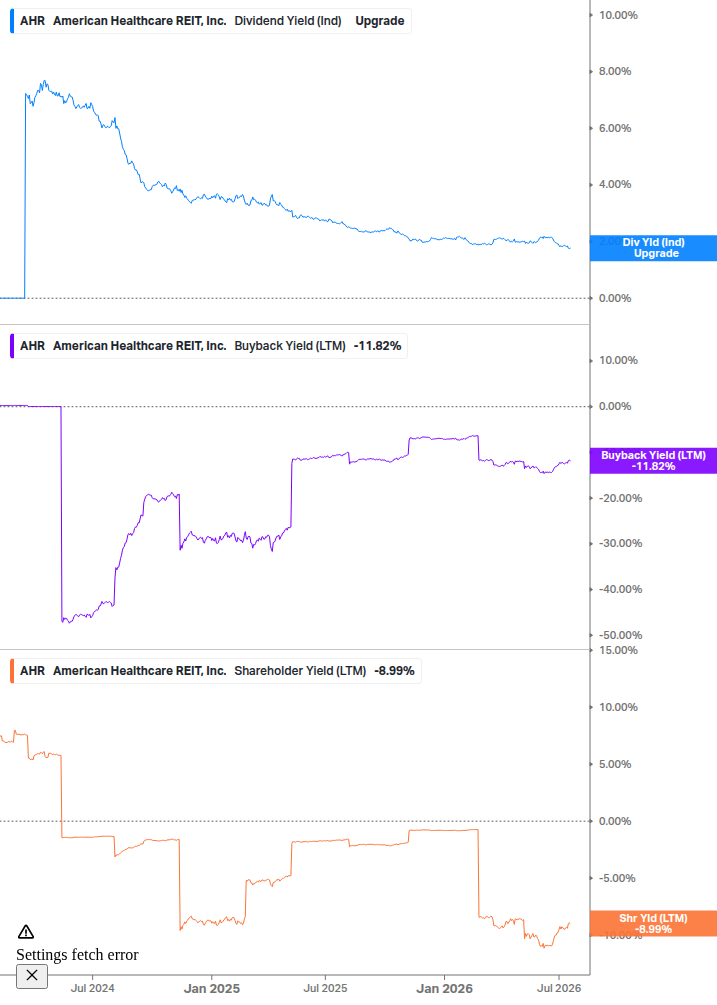
Task: Click the Div Yld (Ind) Upgrade axis tag
Action: pos(654,248)
